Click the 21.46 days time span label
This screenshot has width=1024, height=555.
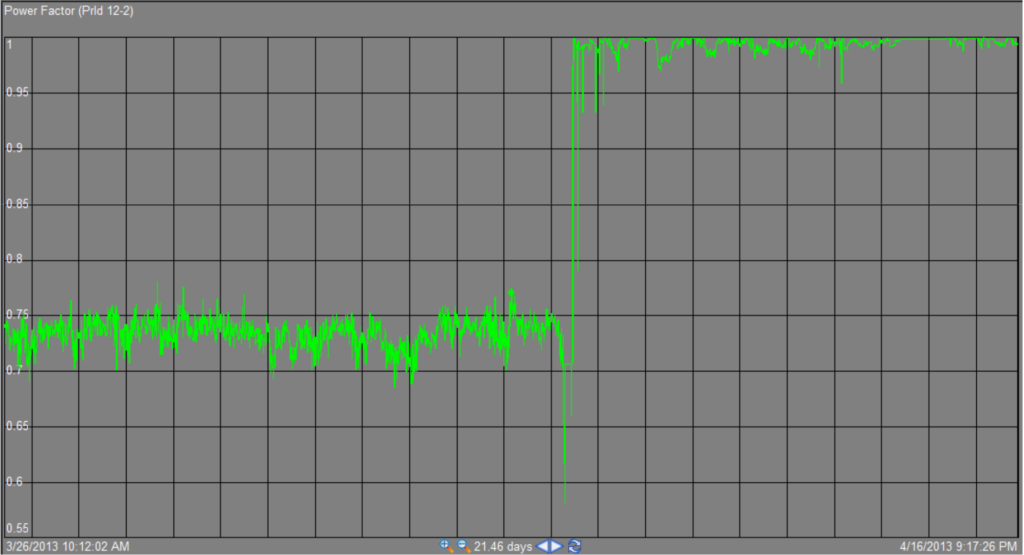503,546
